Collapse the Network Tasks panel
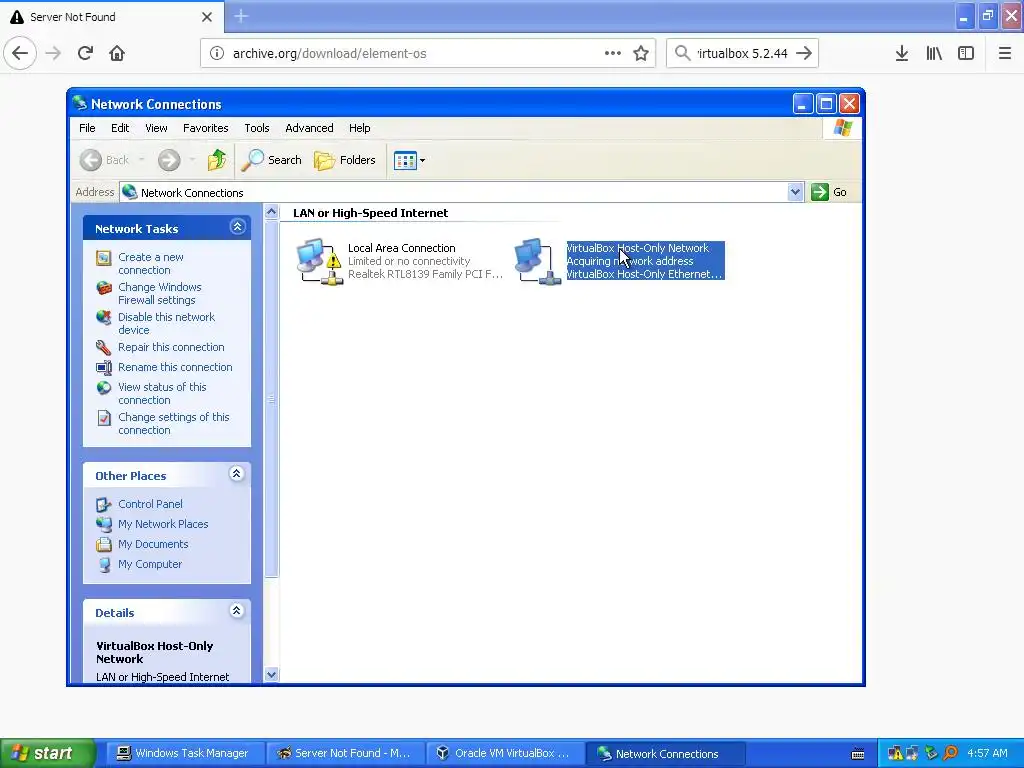The image size is (1024, 768). (237, 227)
